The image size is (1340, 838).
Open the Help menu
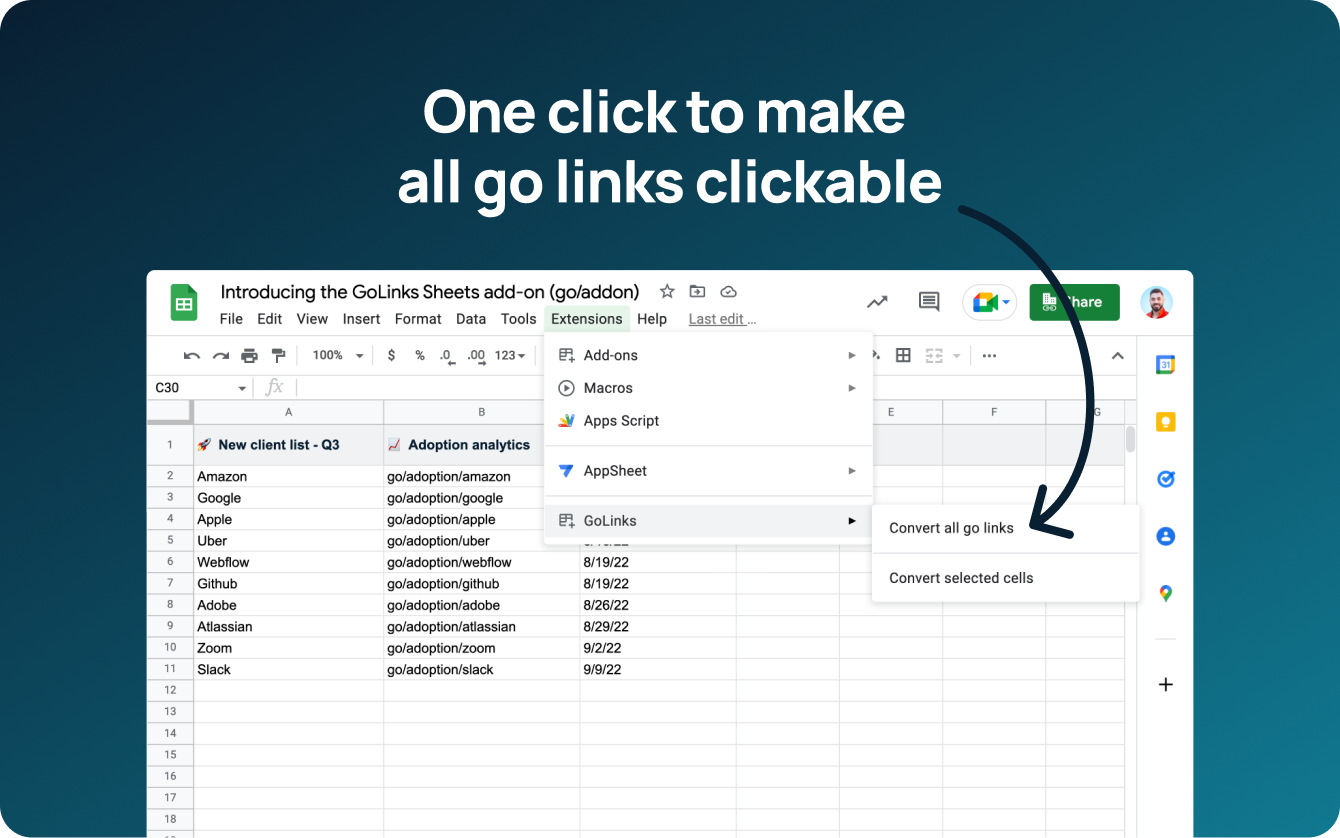[652, 319]
